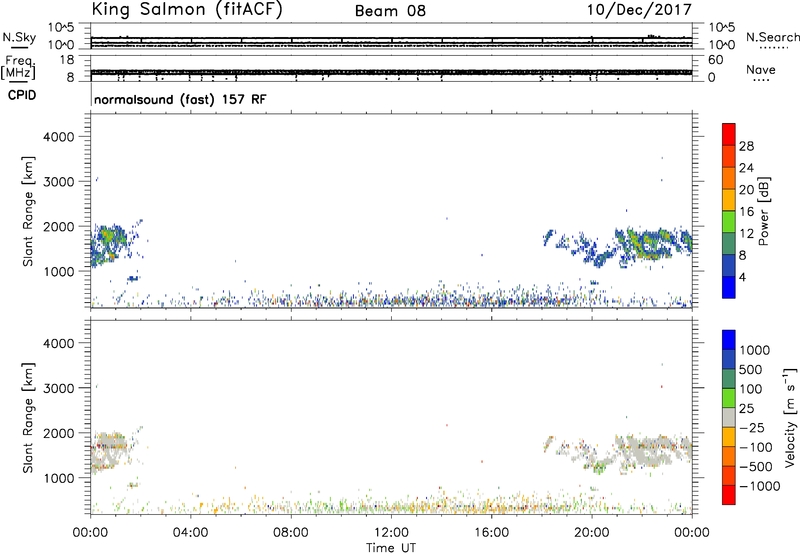Click the yellow 16–20 dB Power colorbar segment
800x554 pixels.
click(729, 199)
